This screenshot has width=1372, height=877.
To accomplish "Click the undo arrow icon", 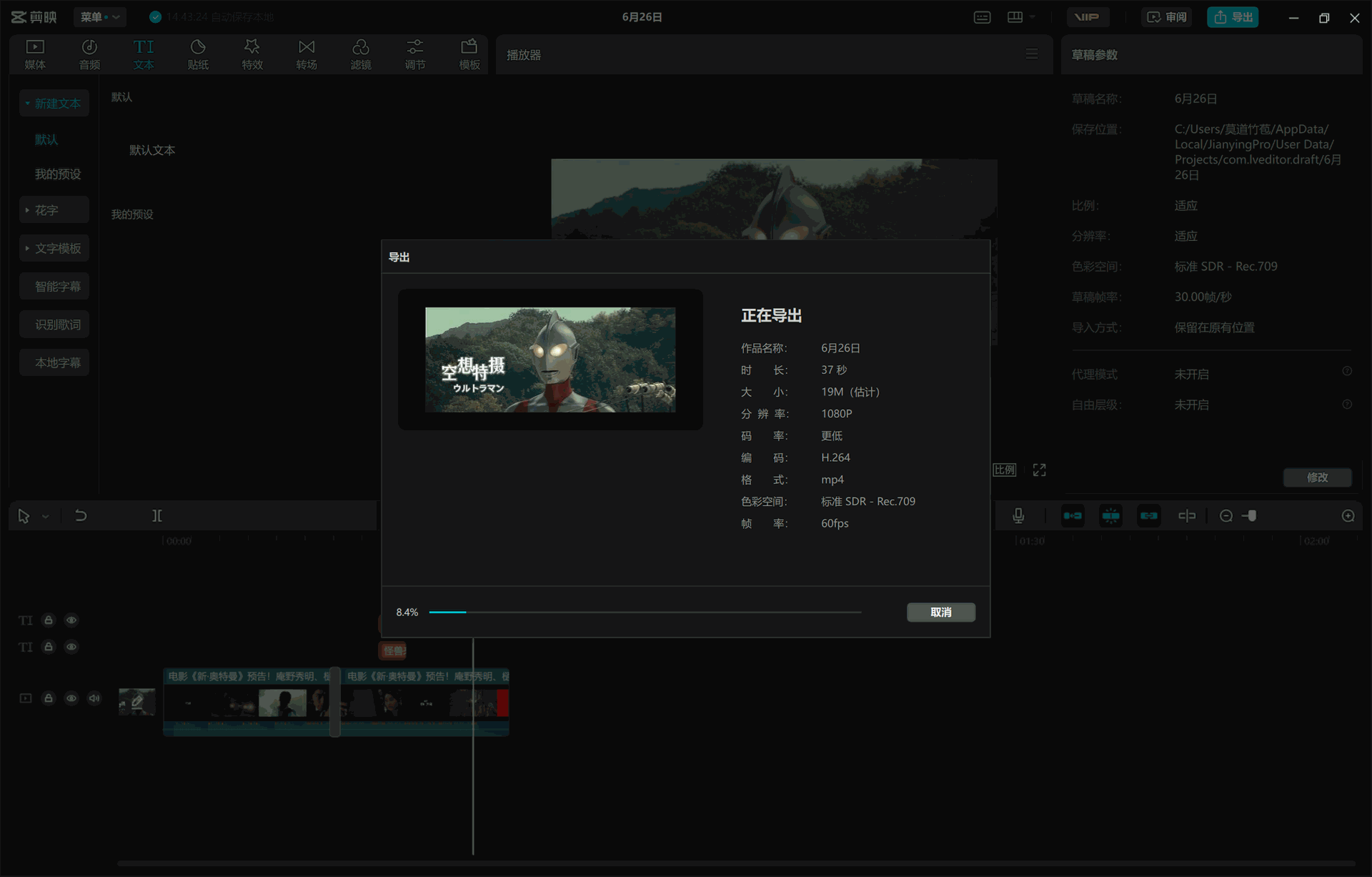I will click(x=81, y=515).
